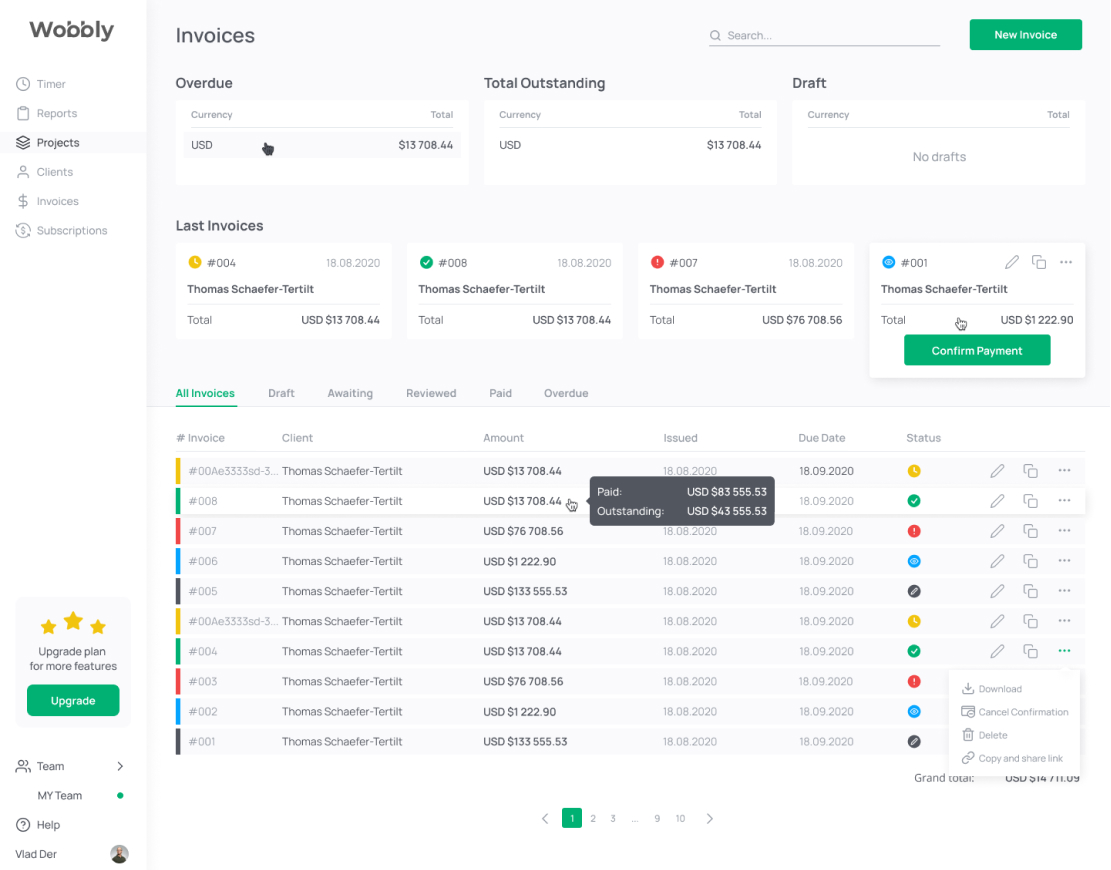
Task: Click the New Invoice button
Action: (1025, 34)
